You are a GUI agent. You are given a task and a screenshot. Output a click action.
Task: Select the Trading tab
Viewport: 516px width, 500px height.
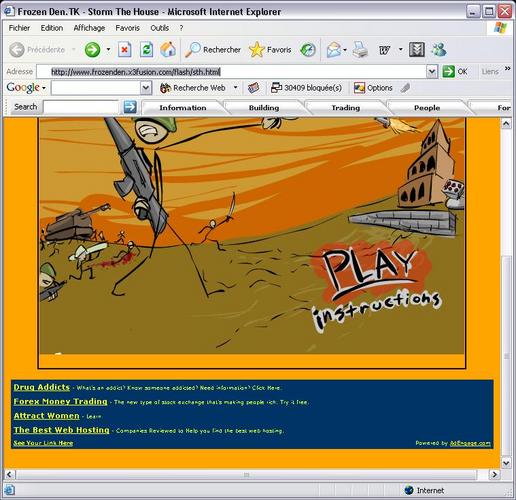tap(346, 108)
